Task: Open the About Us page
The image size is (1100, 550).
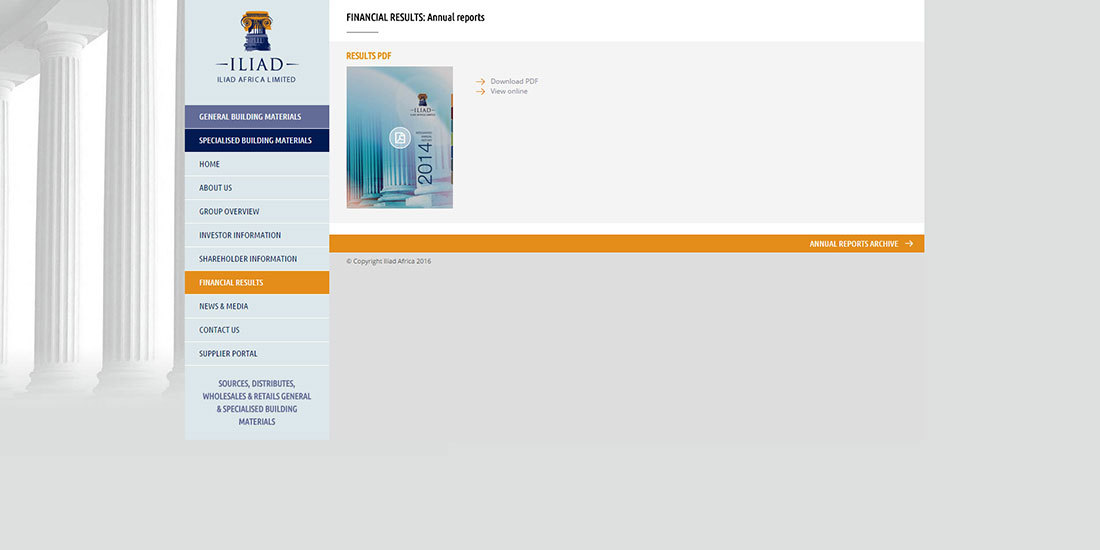Action: (x=216, y=188)
